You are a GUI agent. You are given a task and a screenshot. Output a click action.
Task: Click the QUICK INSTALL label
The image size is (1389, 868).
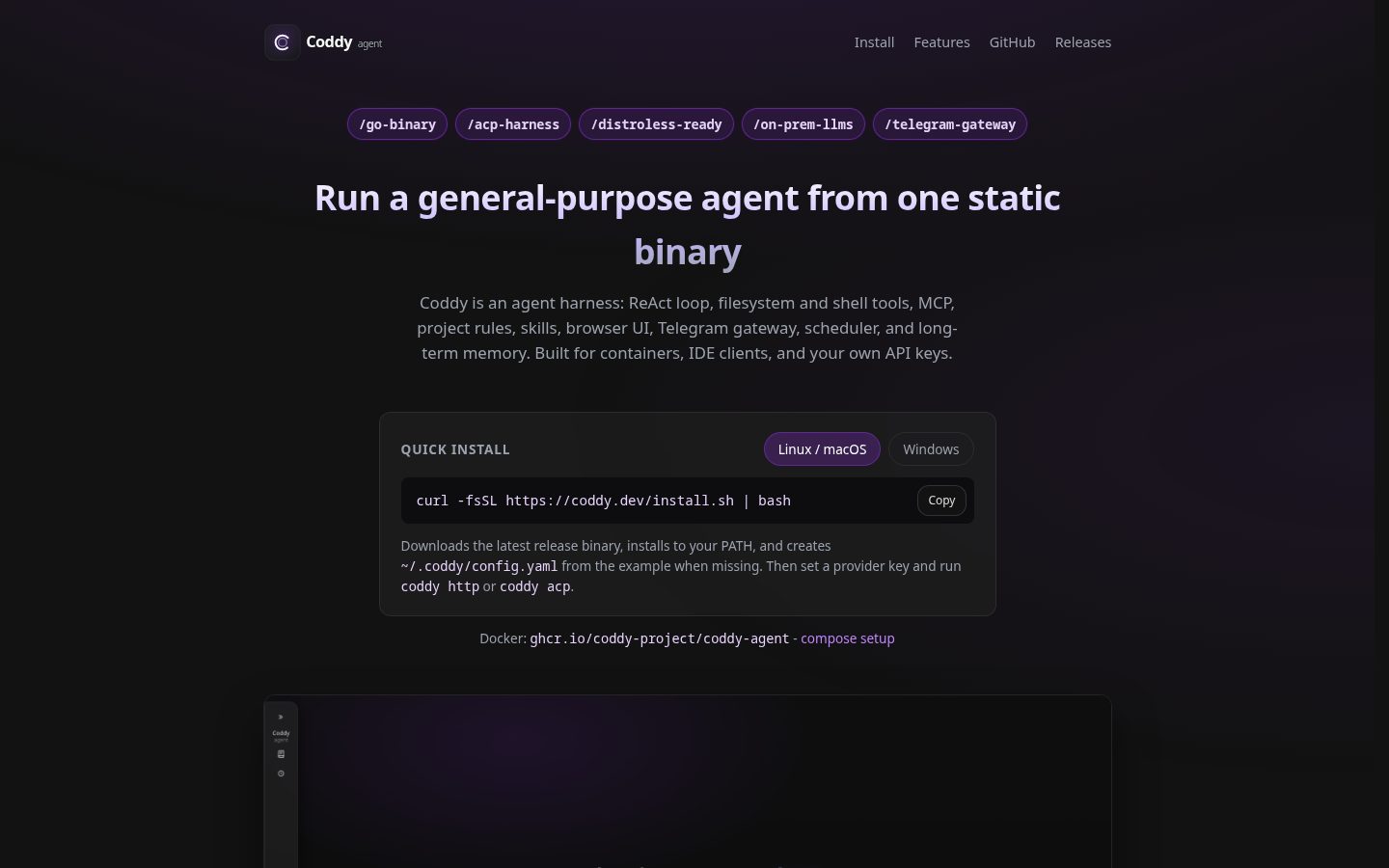tap(455, 449)
